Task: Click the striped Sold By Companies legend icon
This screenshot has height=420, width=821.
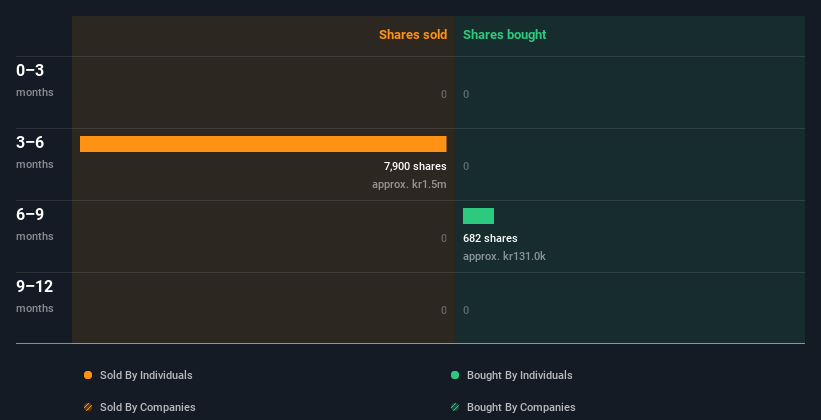Action: [x=88, y=407]
